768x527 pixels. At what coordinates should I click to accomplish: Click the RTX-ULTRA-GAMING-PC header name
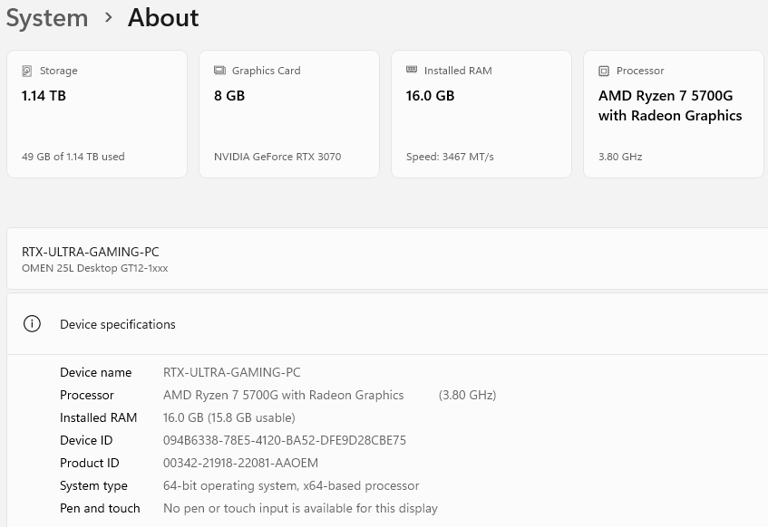pos(91,252)
